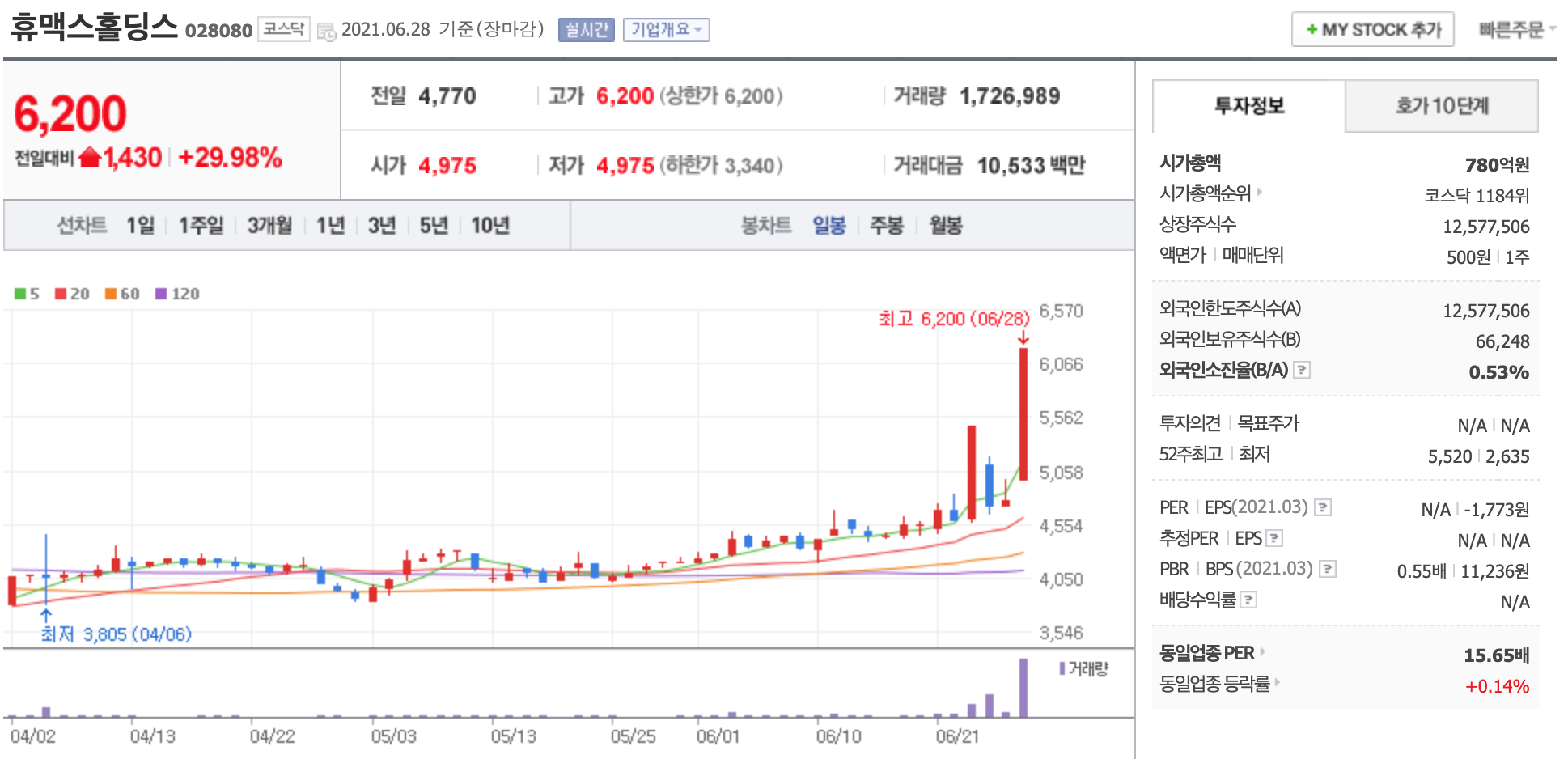Open help icon beside 외국인소진율(B/A)
The height and width of the screenshot is (759, 1568).
click(1301, 370)
